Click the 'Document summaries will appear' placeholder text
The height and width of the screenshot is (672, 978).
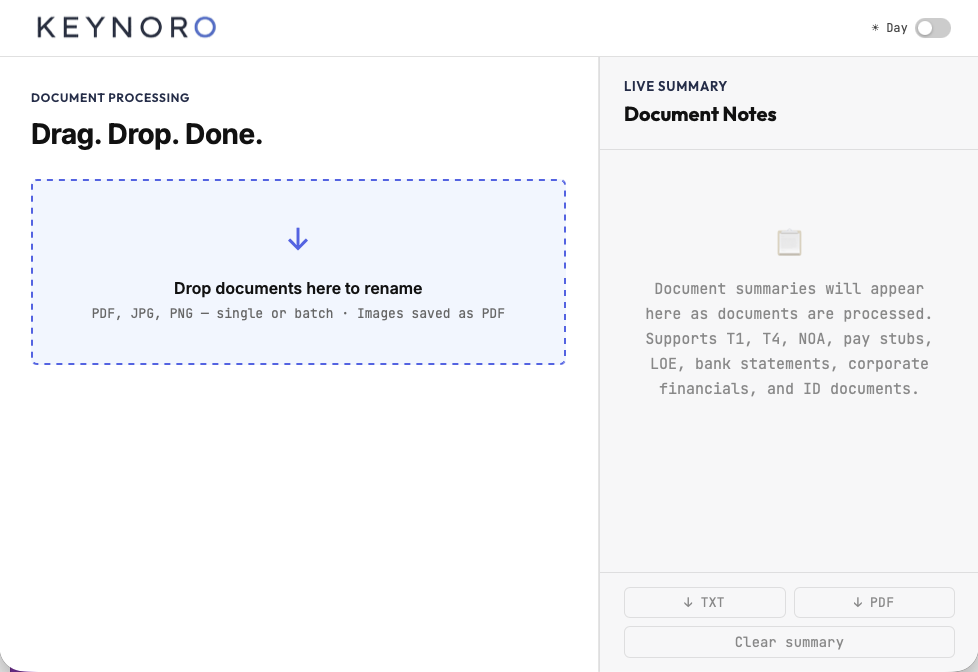789,339
